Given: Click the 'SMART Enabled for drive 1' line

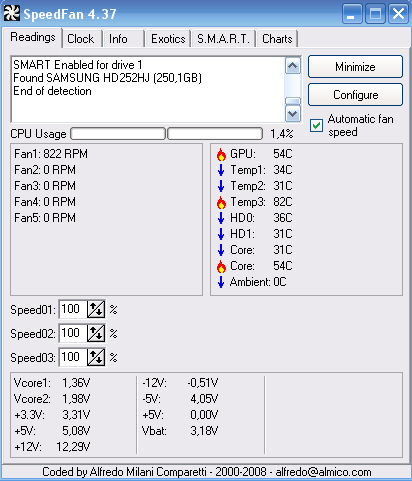Looking at the screenshot, I should [78, 65].
